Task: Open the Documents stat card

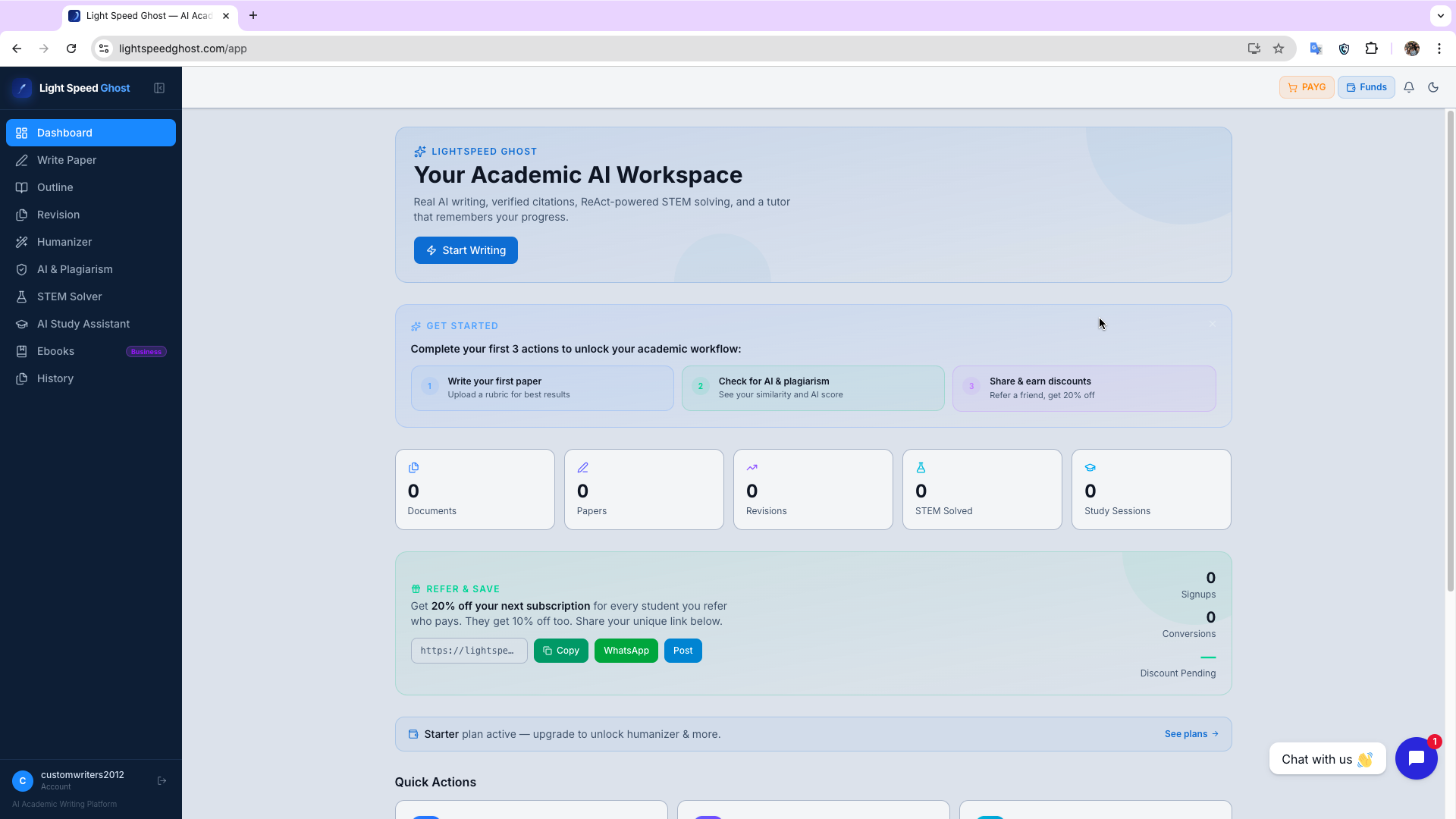Action: [x=475, y=489]
